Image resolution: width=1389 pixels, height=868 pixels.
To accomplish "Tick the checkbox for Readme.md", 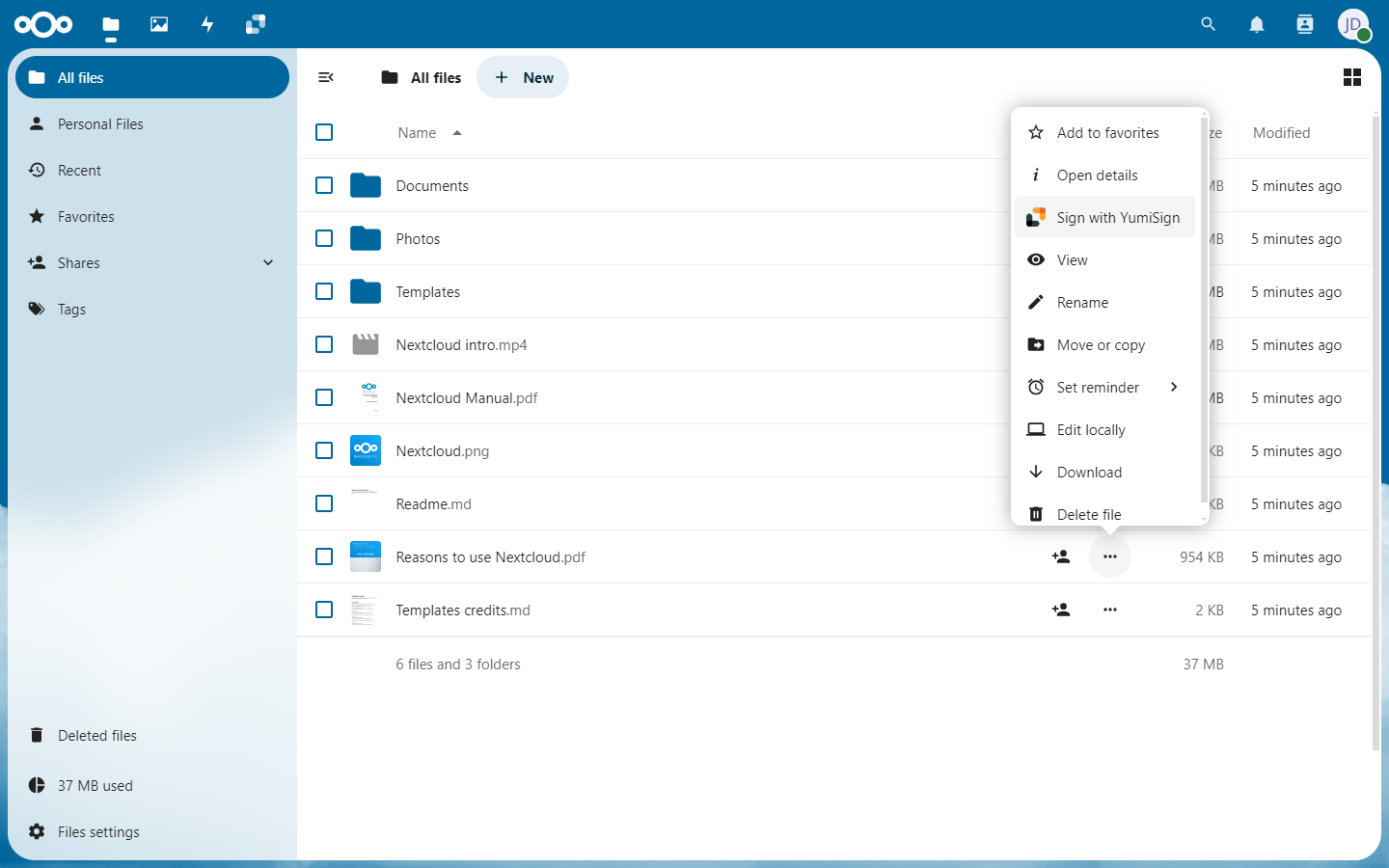I will point(324,503).
